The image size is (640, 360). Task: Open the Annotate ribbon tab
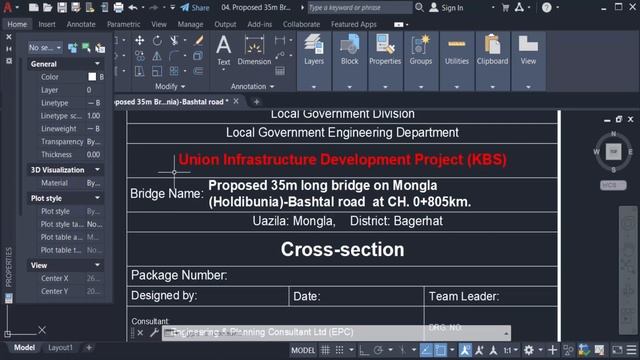tap(81, 24)
